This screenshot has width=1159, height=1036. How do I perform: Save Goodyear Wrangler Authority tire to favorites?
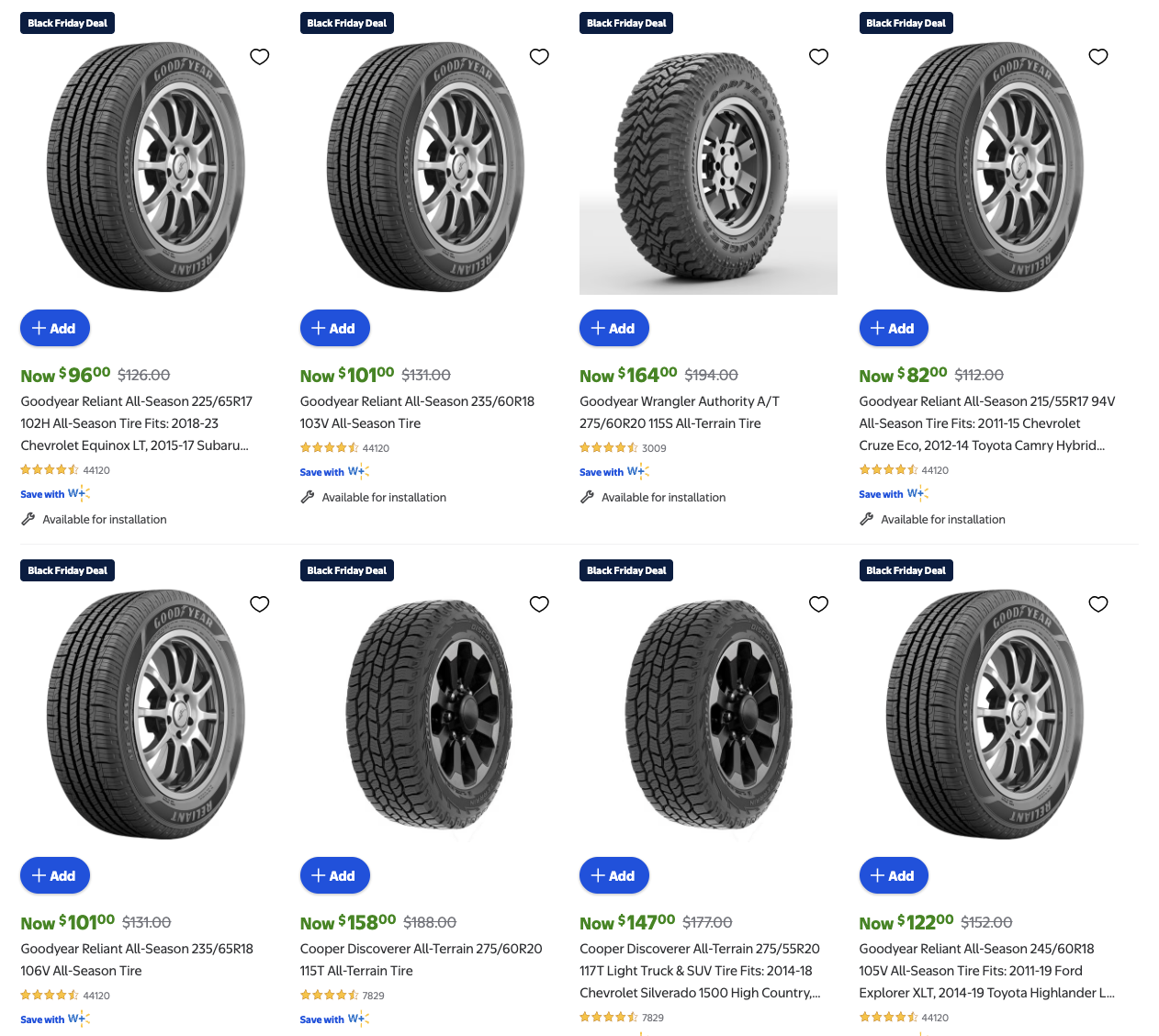point(818,57)
